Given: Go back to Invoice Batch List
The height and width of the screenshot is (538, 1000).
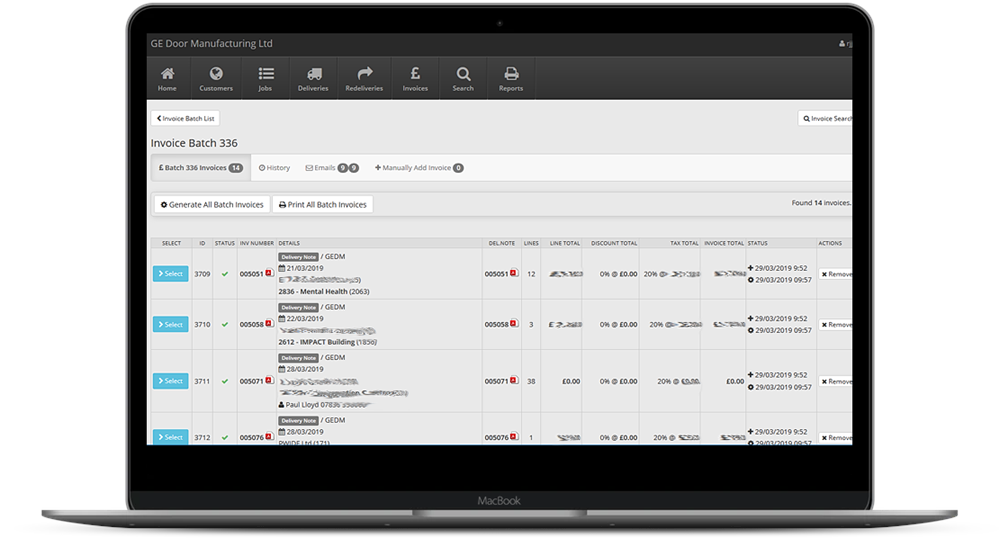Looking at the screenshot, I should point(185,118).
